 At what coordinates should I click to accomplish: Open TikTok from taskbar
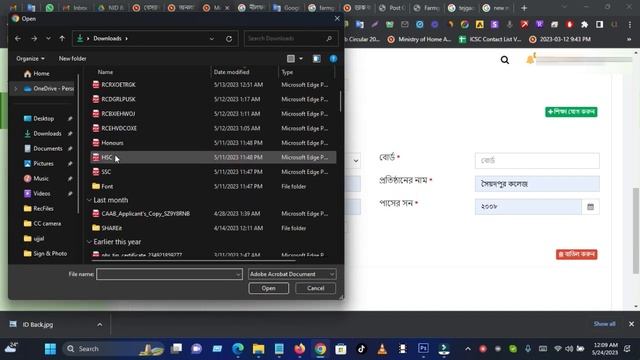click(361, 349)
